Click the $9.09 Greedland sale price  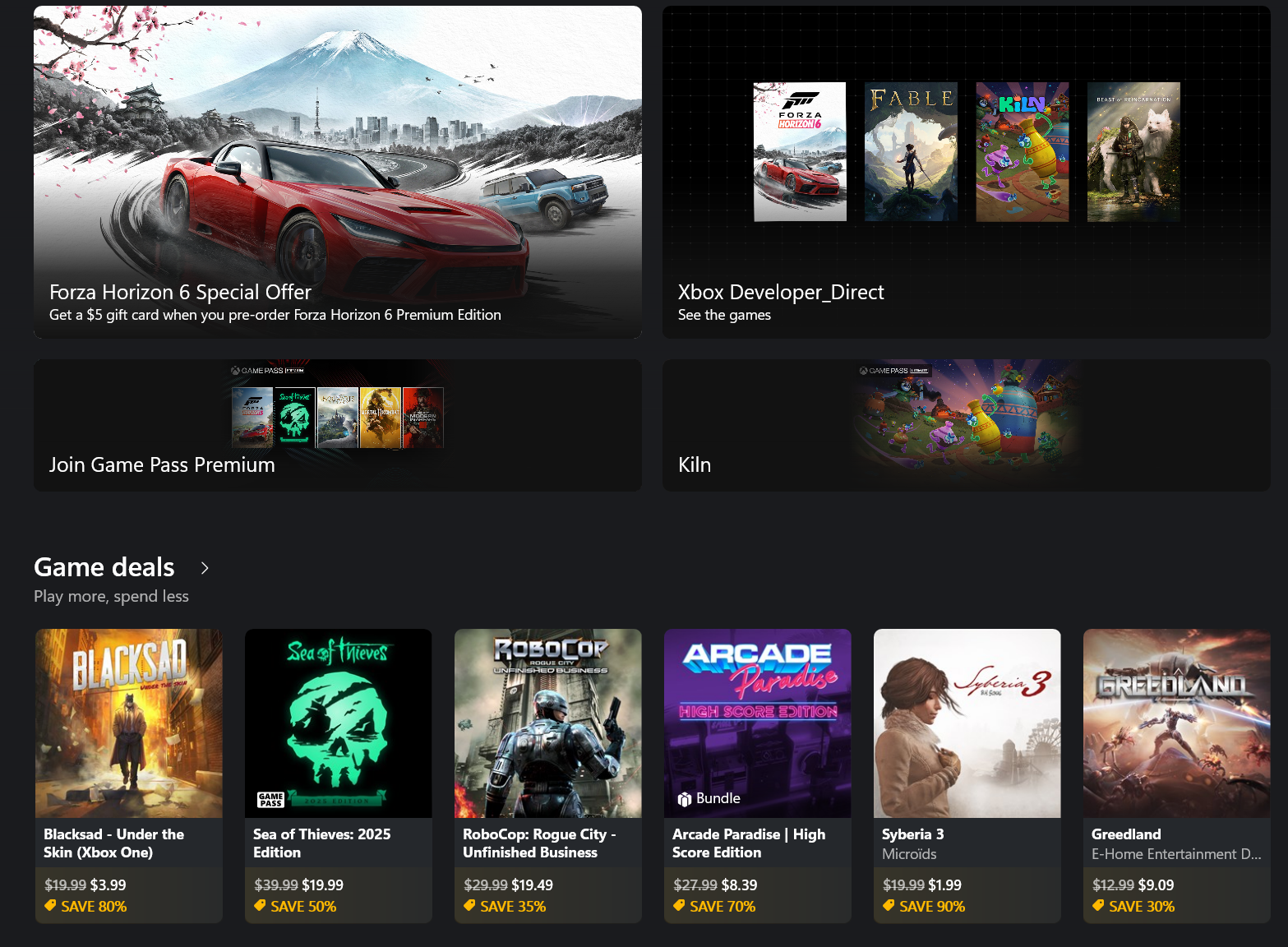click(x=1156, y=885)
